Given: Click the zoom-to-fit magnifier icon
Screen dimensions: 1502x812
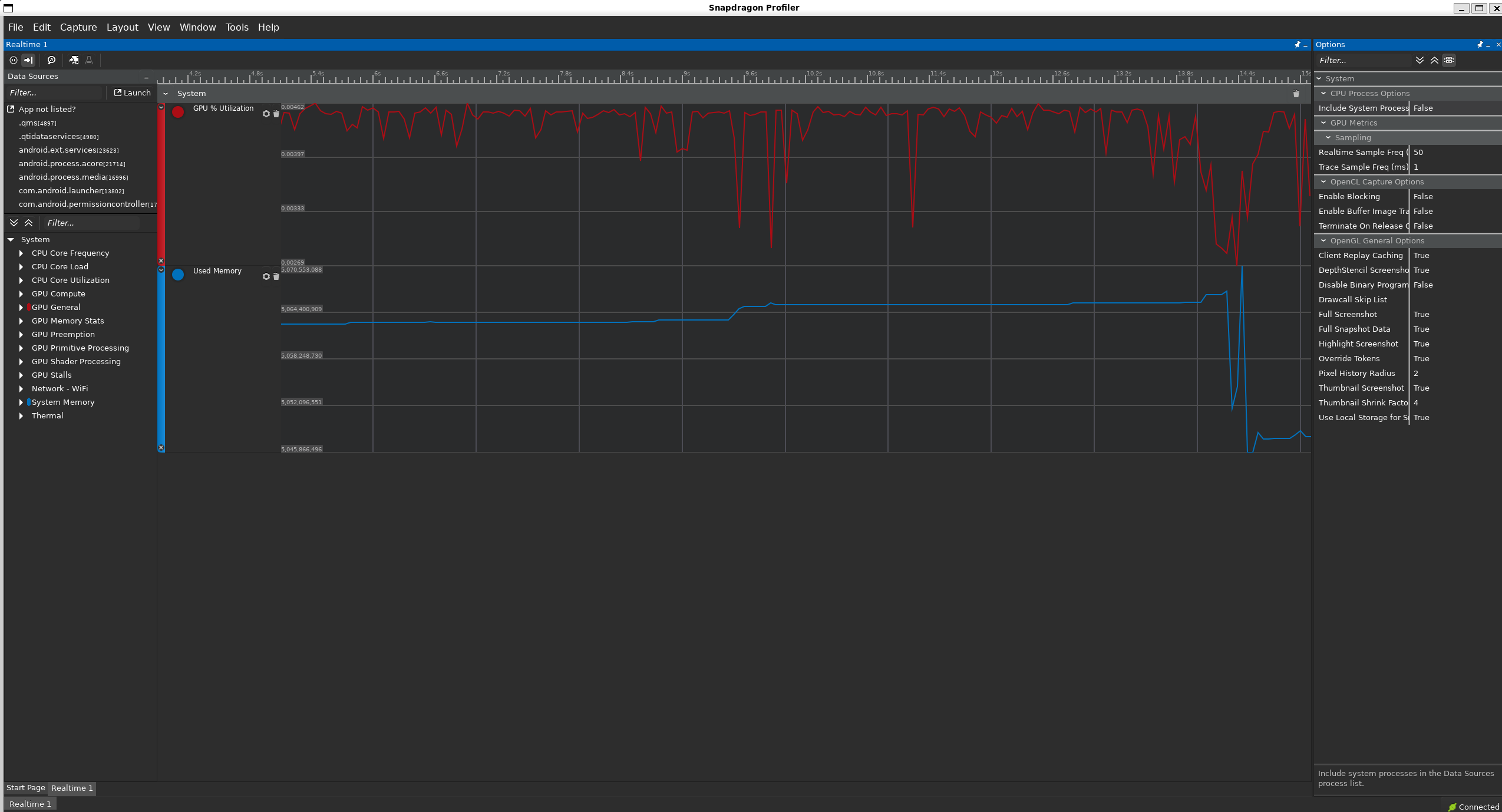Looking at the screenshot, I should point(51,60).
